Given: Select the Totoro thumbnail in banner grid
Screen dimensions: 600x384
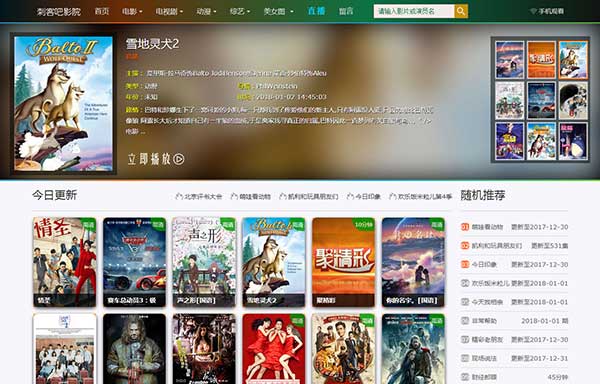Looking at the screenshot, I should click(573, 141).
